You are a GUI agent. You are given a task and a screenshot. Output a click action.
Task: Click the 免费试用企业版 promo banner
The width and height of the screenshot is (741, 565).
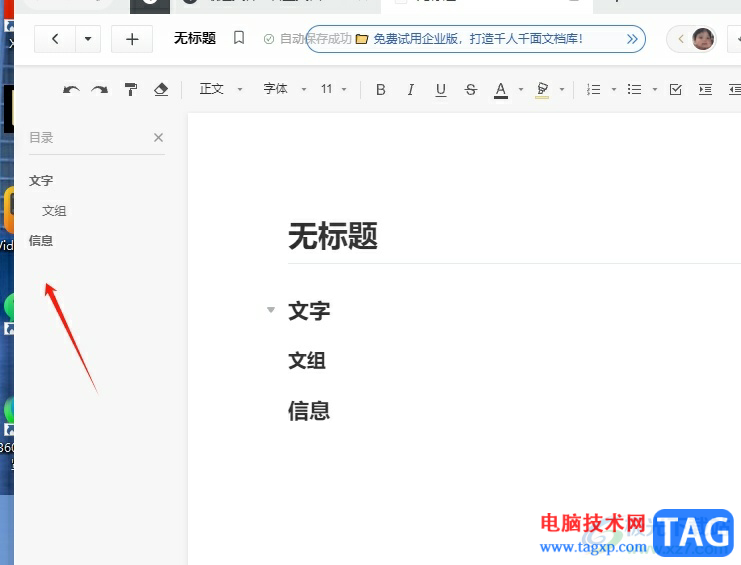[476, 39]
